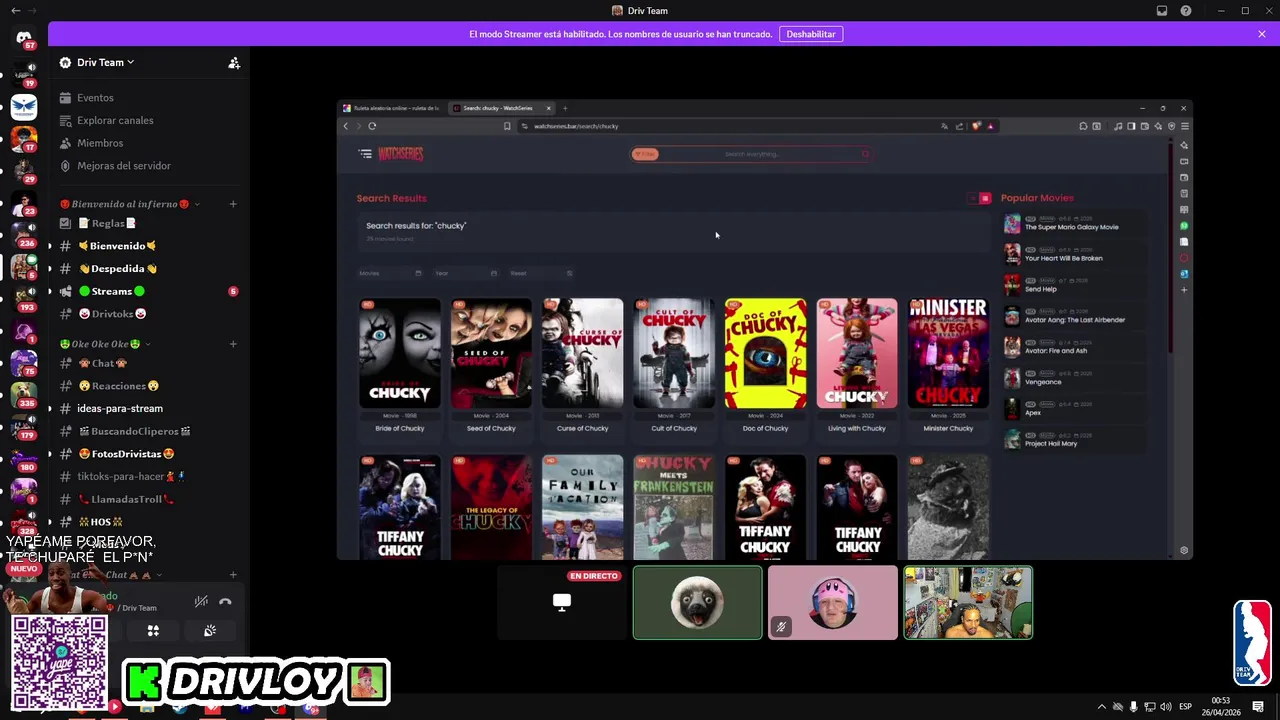Click the WatchSeries Filter button

click(645, 154)
